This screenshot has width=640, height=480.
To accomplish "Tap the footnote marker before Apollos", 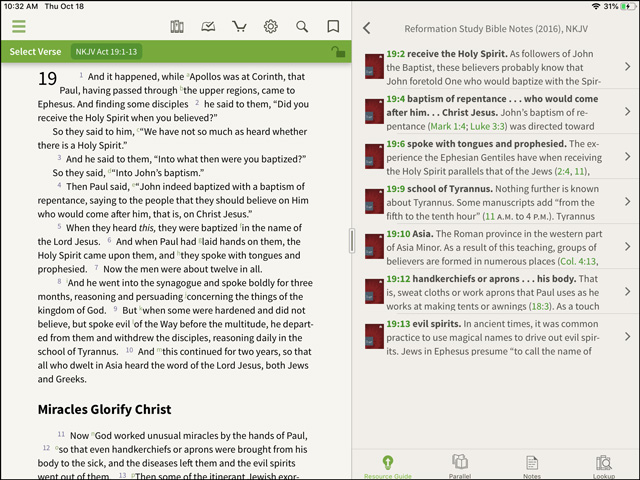I will point(188,75).
